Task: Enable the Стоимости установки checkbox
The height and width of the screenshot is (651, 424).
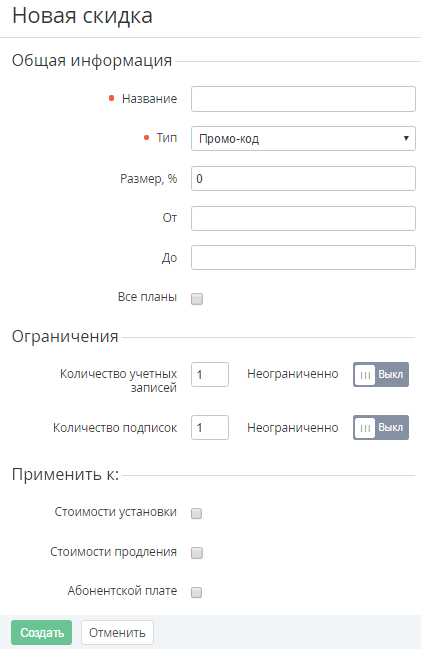Action: pos(196,514)
